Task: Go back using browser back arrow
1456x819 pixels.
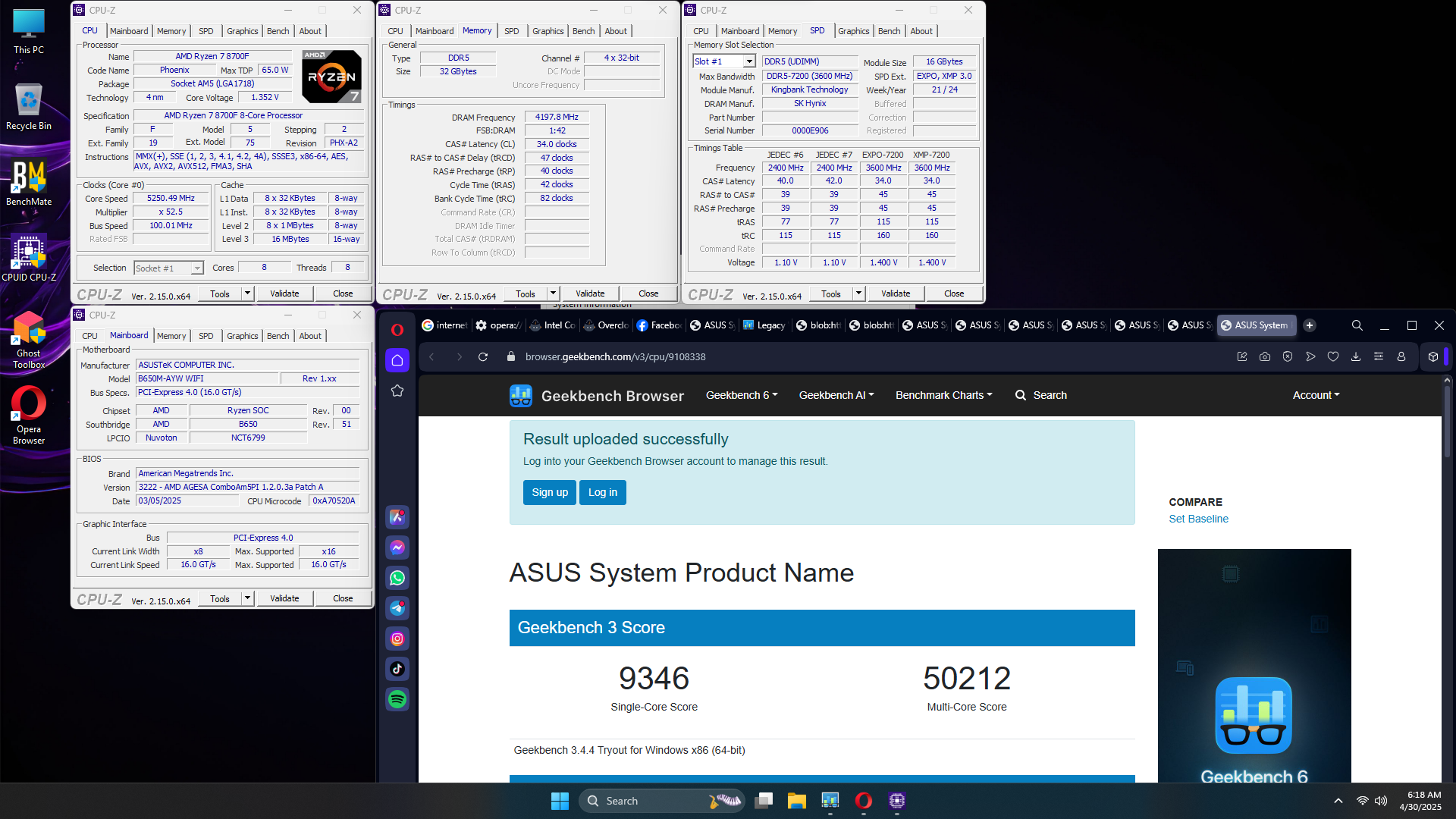Action: click(431, 356)
